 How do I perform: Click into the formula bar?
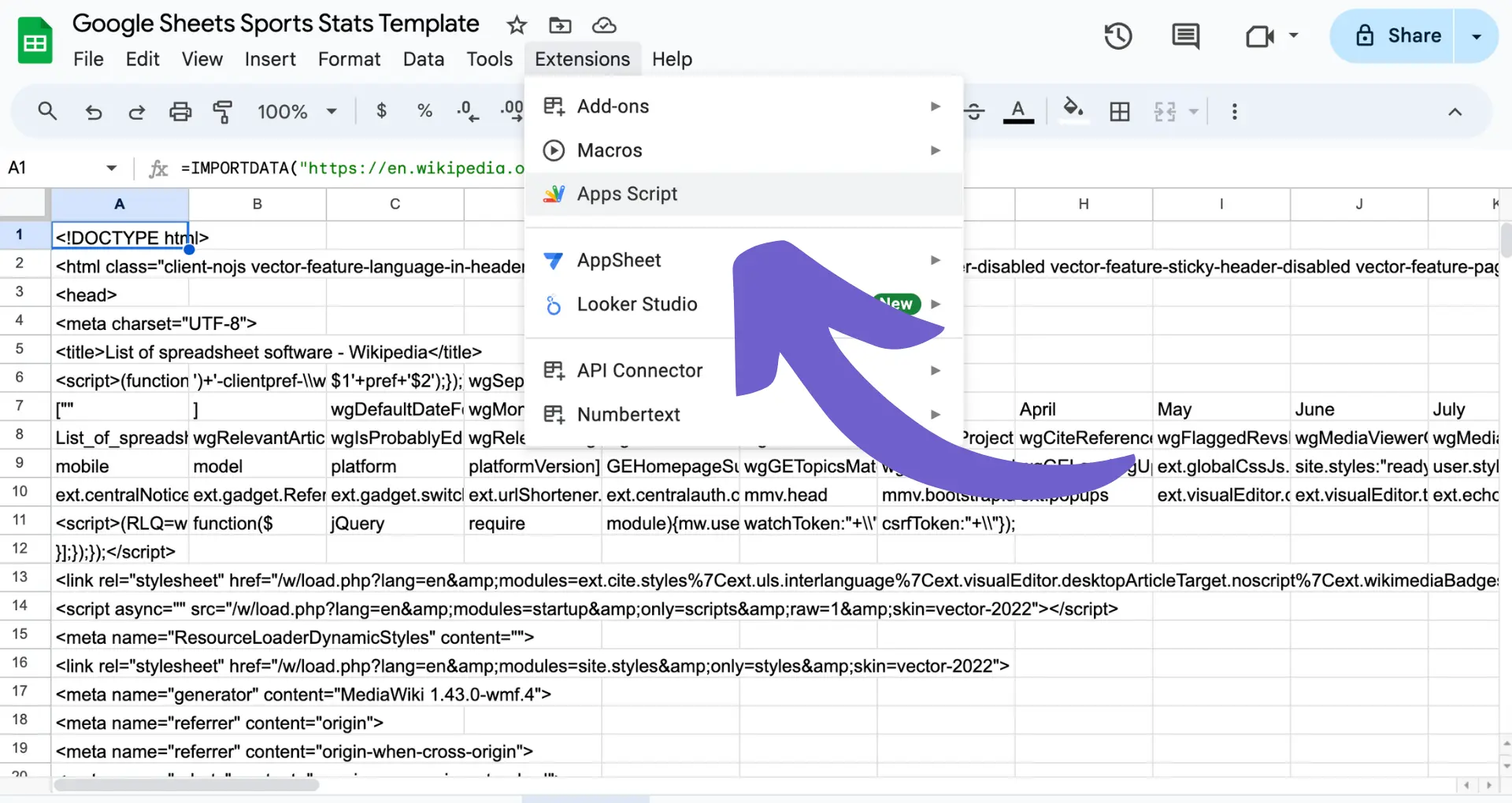352,168
